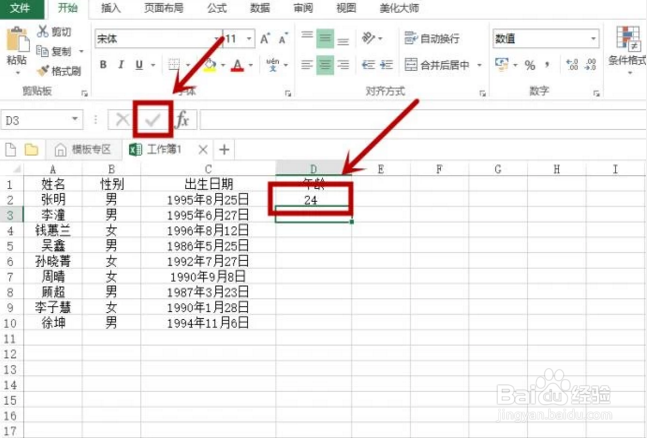The image size is (648, 438).
Task: Click the cell borders icon
Action: [174, 64]
